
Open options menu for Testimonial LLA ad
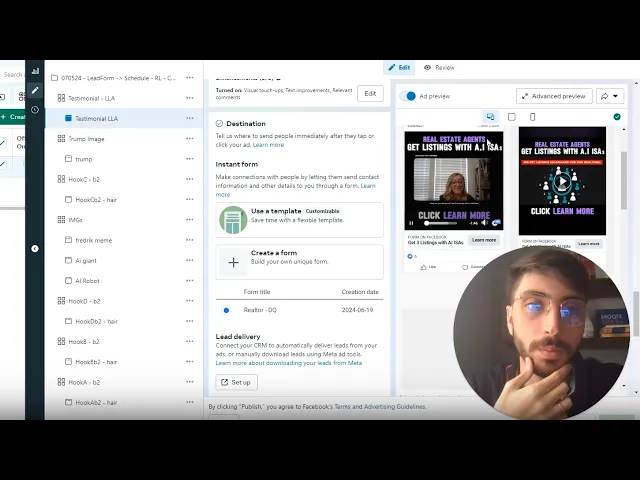point(189,118)
